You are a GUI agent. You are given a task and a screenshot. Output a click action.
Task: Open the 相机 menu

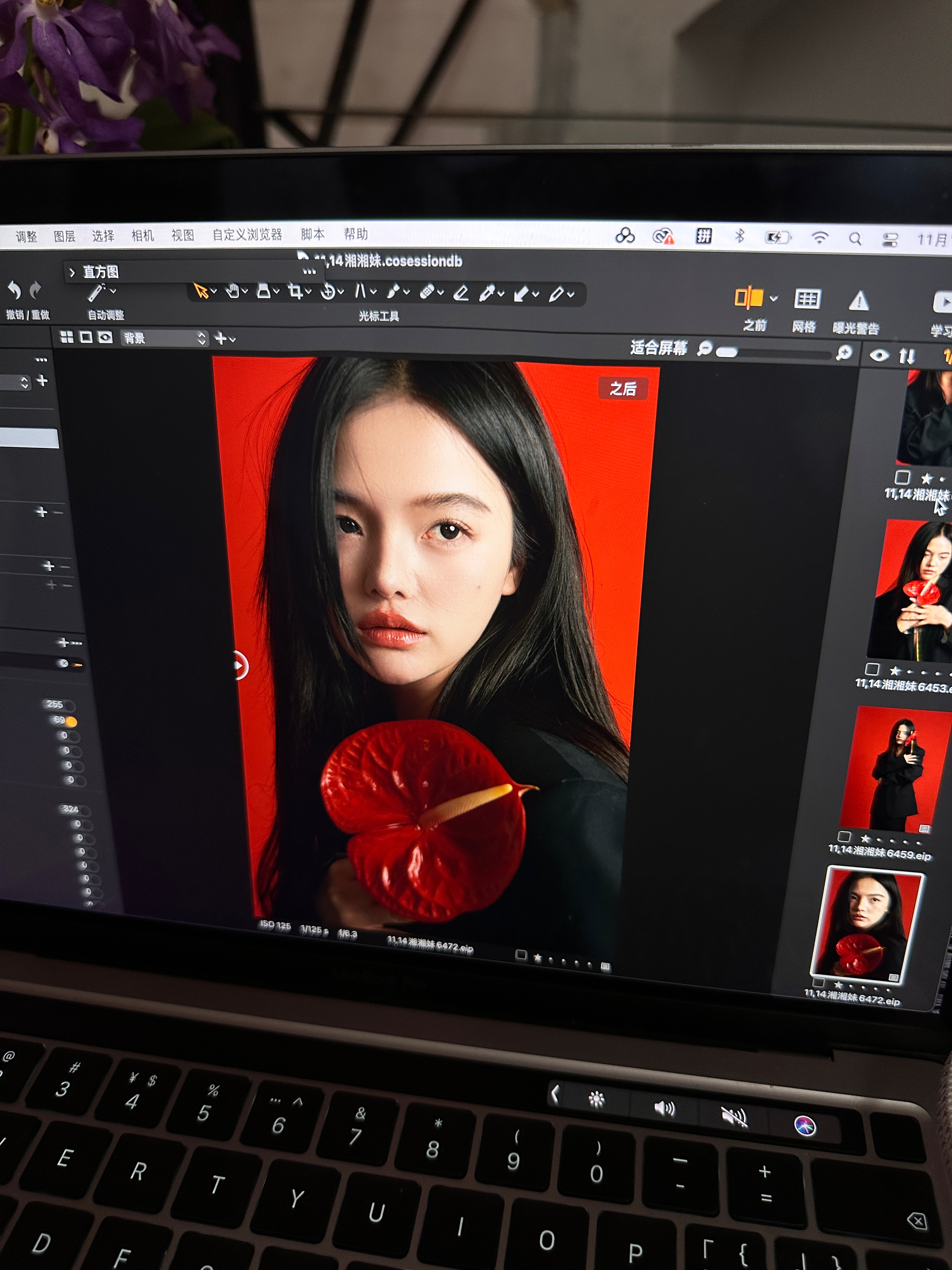click(x=142, y=235)
